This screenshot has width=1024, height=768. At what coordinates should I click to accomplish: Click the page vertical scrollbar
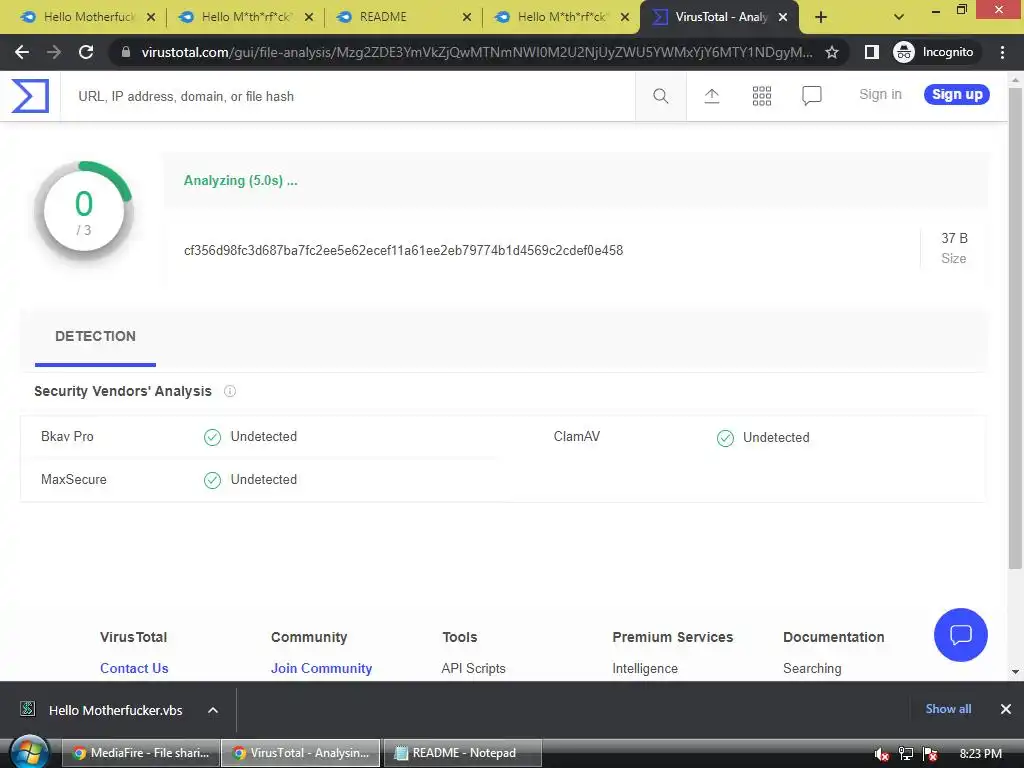click(x=1014, y=327)
